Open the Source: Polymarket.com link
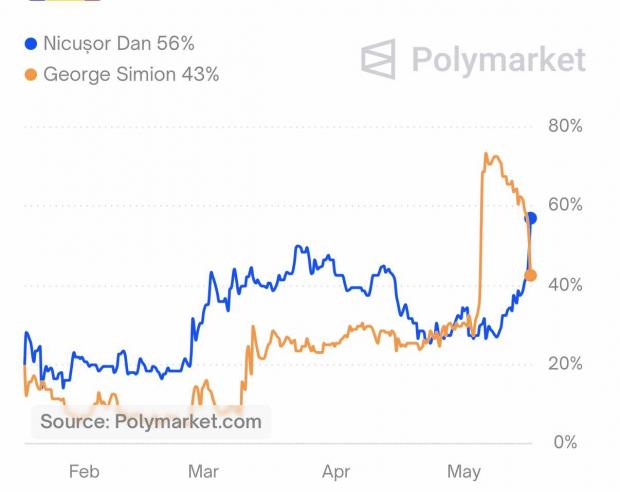620x492 pixels. [151, 422]
